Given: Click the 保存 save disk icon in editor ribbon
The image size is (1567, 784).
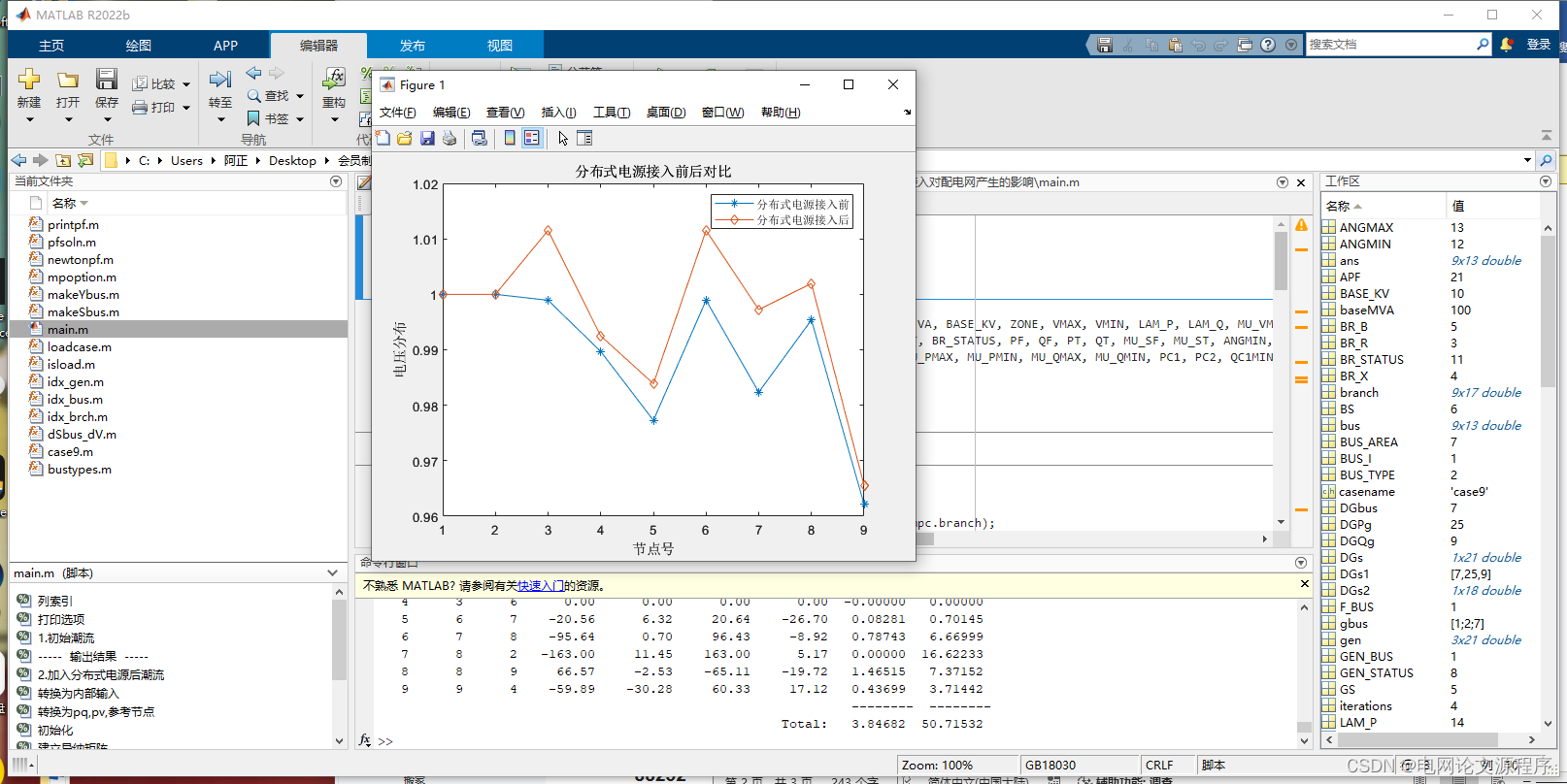Looking at the screenshot, I should (107, 79).
